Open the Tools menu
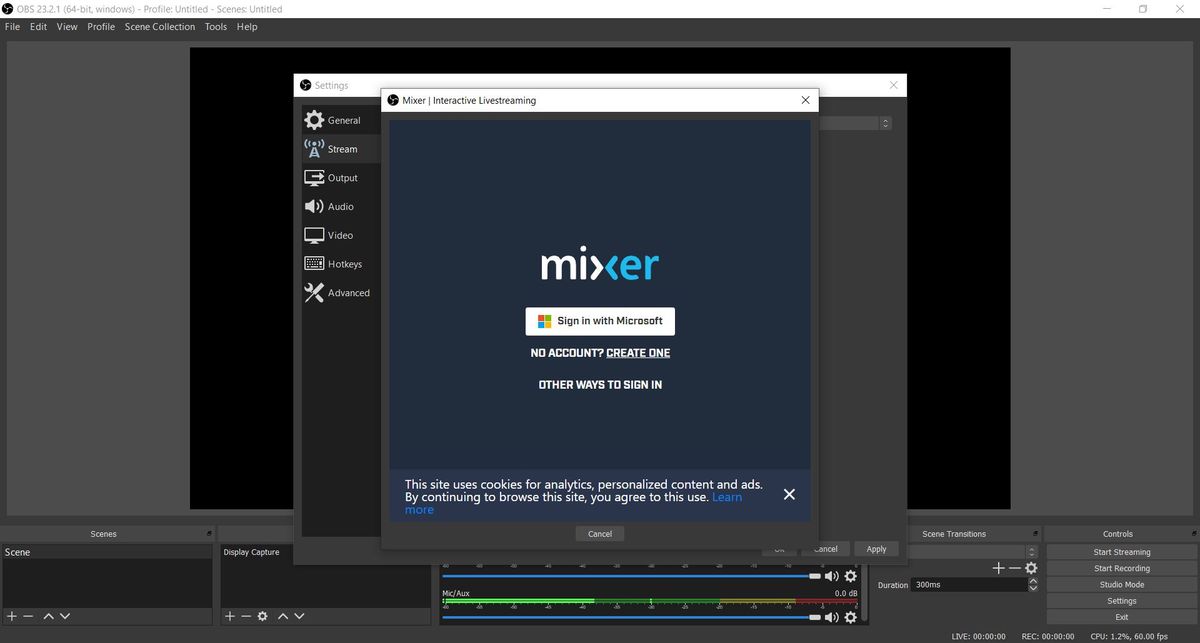 pos(215,27)
